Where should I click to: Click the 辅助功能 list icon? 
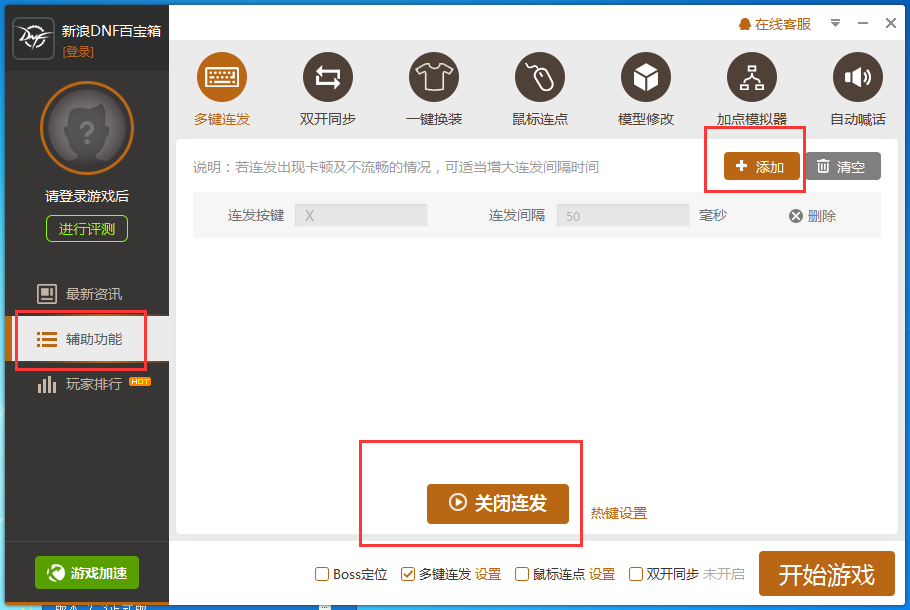point(46,339)
